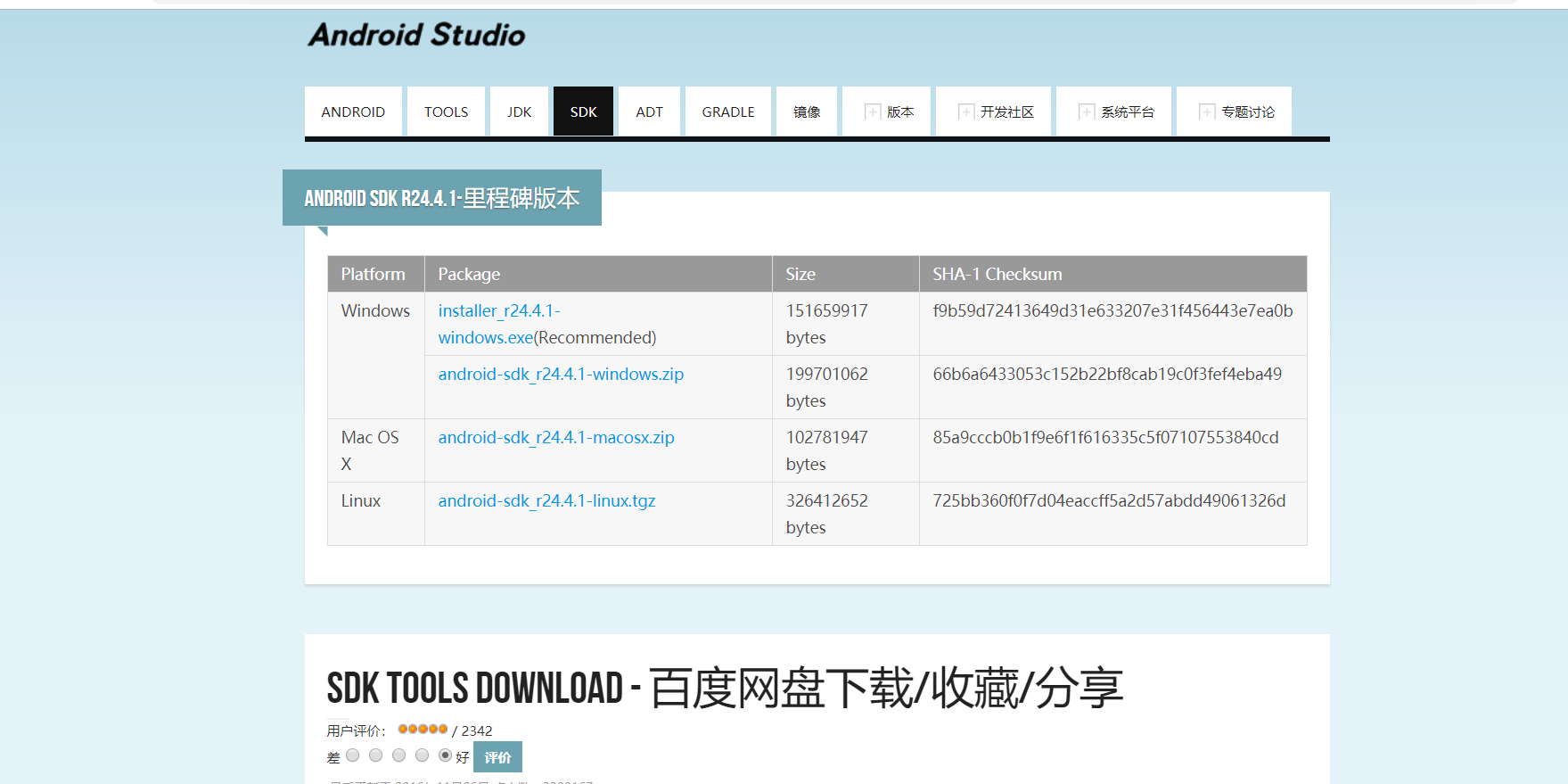Viewport: 1568px width, 784px height.
Task: Switch to the JDK tab
Action: [519, 111]
